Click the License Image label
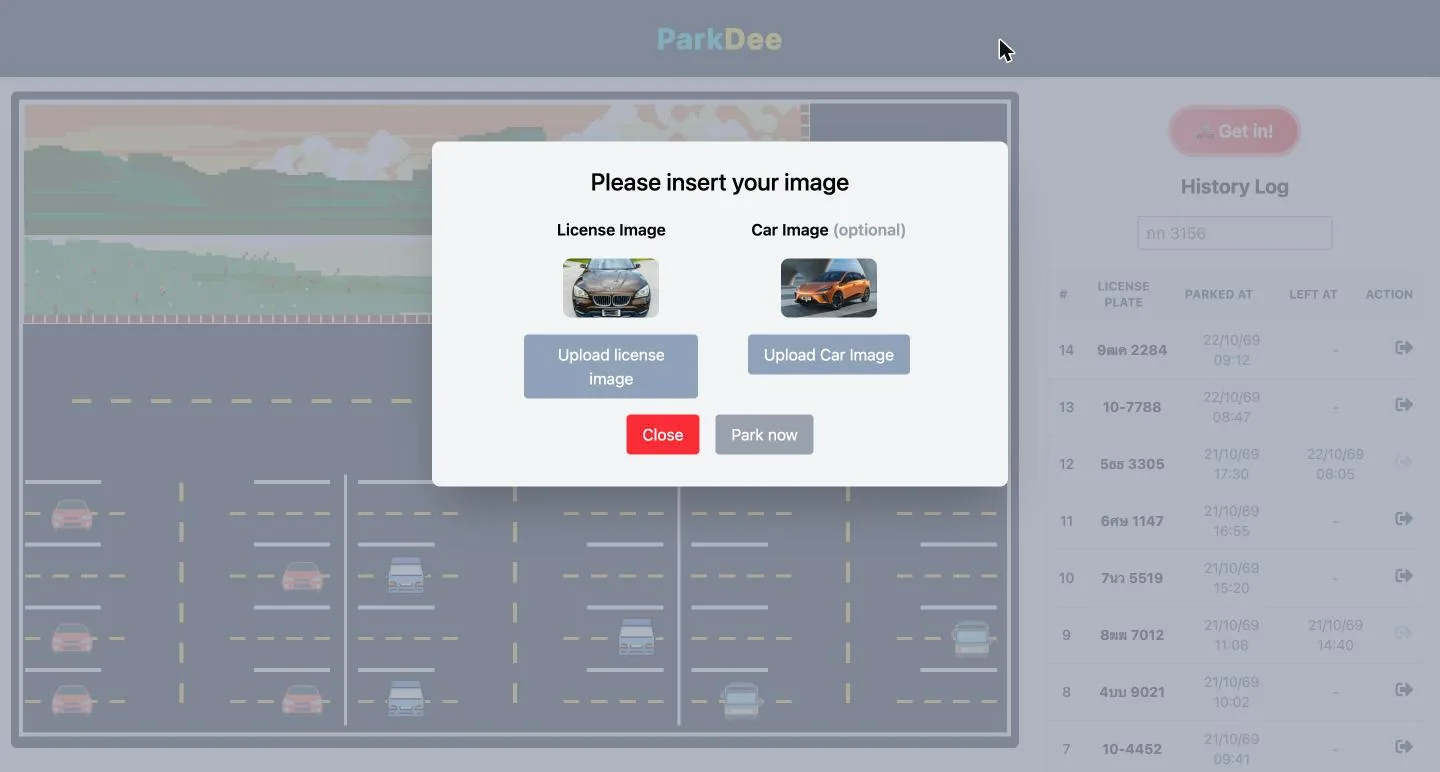The height and width of the screenshot is (772, 1440). [611, 230]
